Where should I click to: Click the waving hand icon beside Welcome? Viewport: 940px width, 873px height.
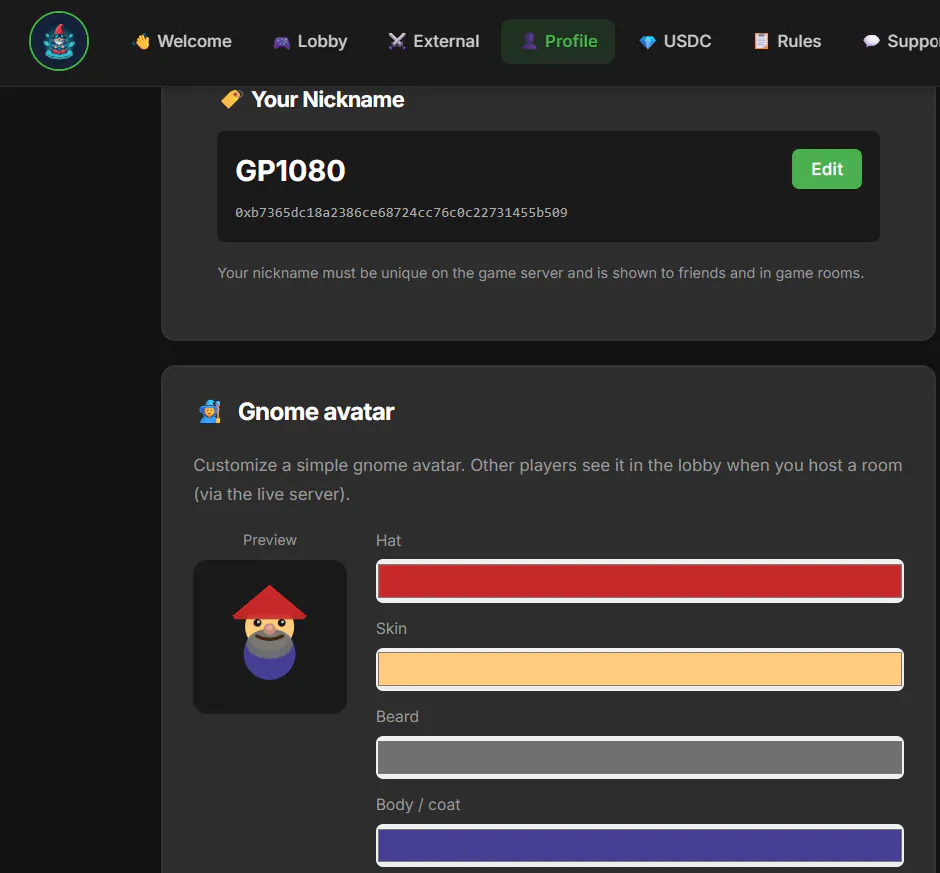[142, 41]
